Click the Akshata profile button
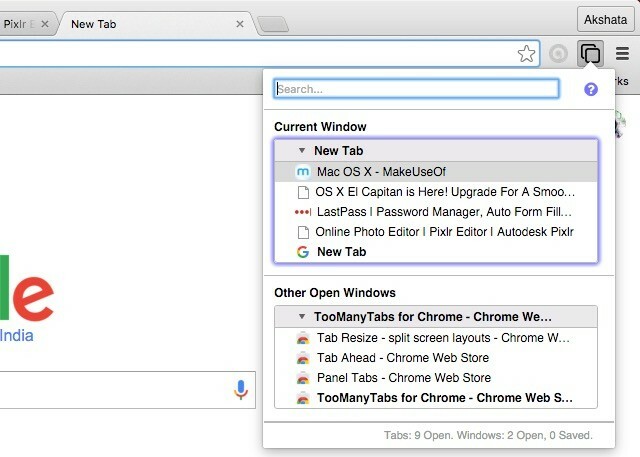The height and width of the screenshot is (457, 640). 606,20
